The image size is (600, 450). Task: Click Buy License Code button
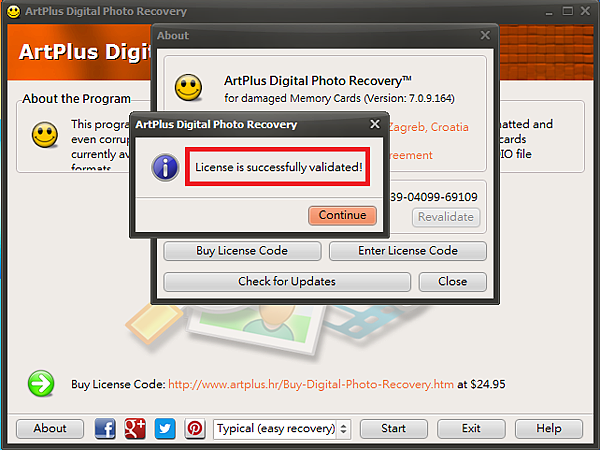coord(242,251)
